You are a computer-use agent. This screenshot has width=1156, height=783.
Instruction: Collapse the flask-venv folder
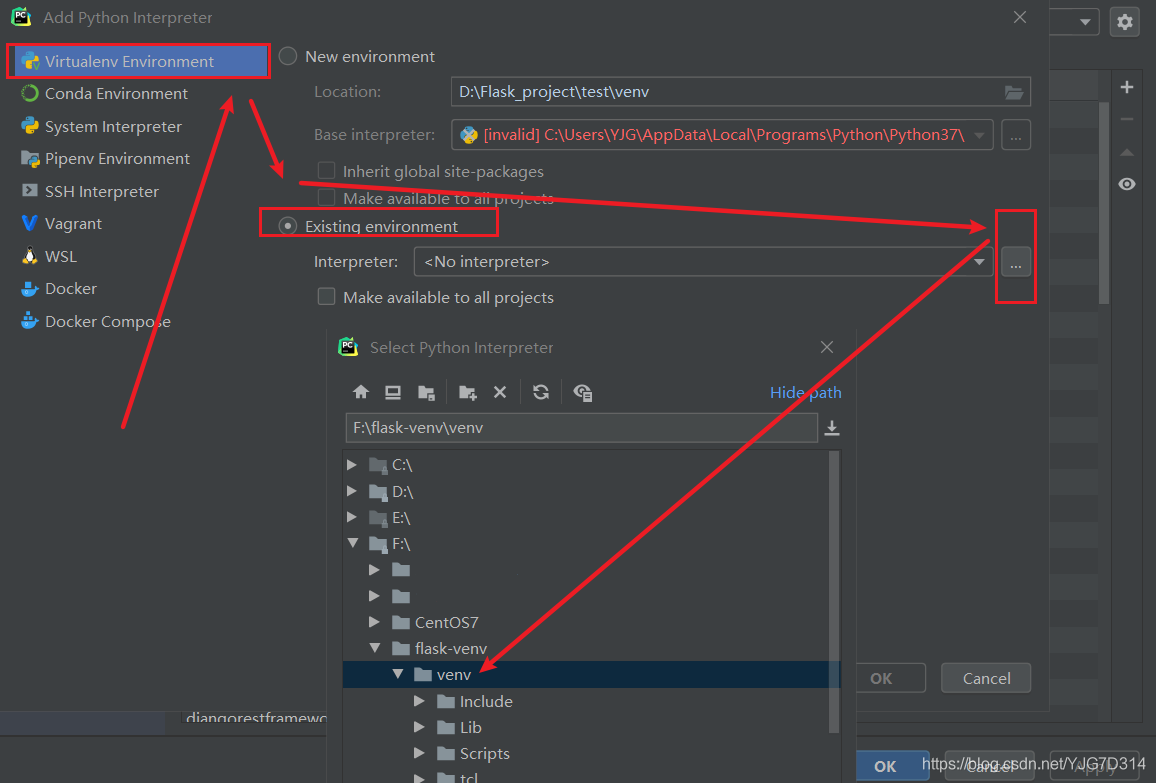point(375,648)
